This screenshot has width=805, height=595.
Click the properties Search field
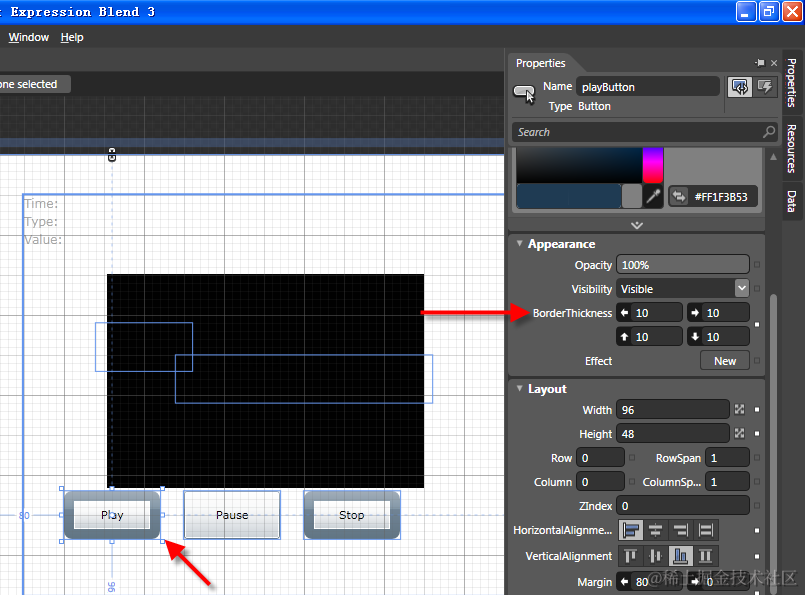point(644,132)
